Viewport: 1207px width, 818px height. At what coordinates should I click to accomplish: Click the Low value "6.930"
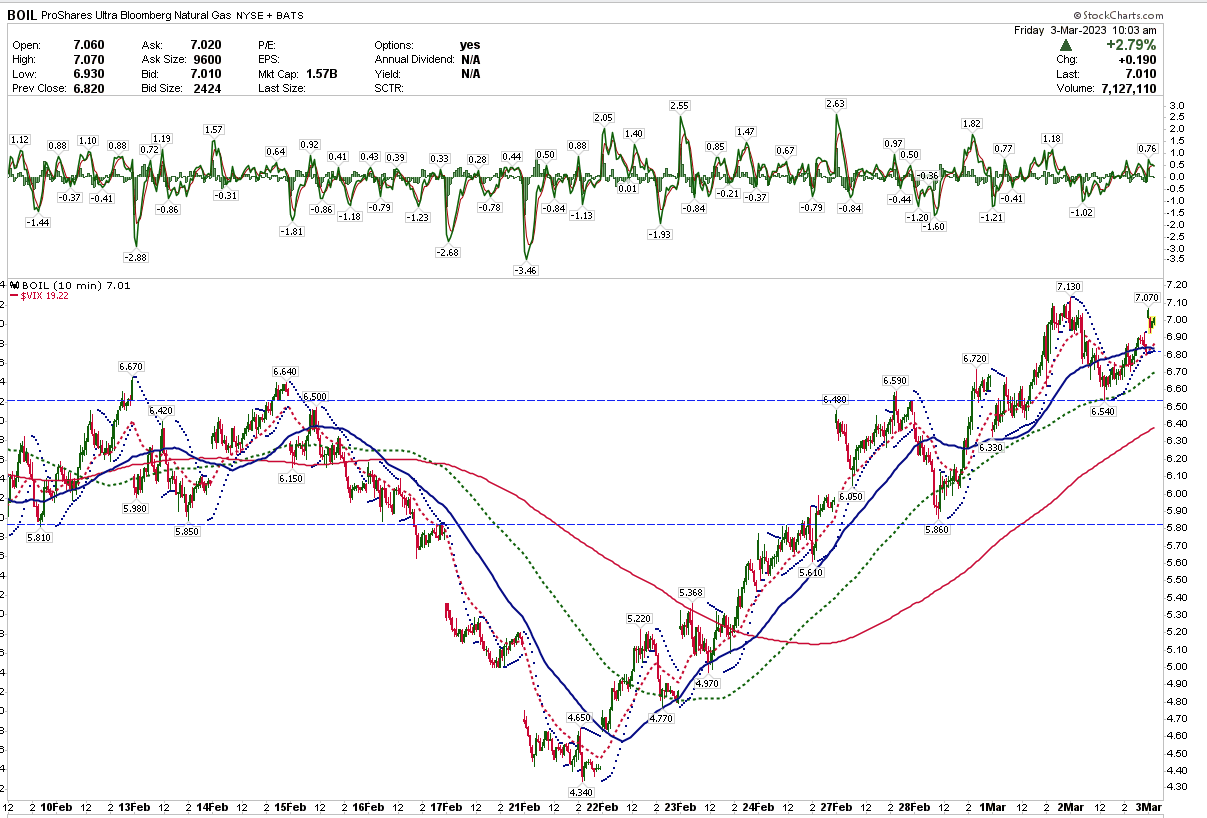click(x=87, y=74)
